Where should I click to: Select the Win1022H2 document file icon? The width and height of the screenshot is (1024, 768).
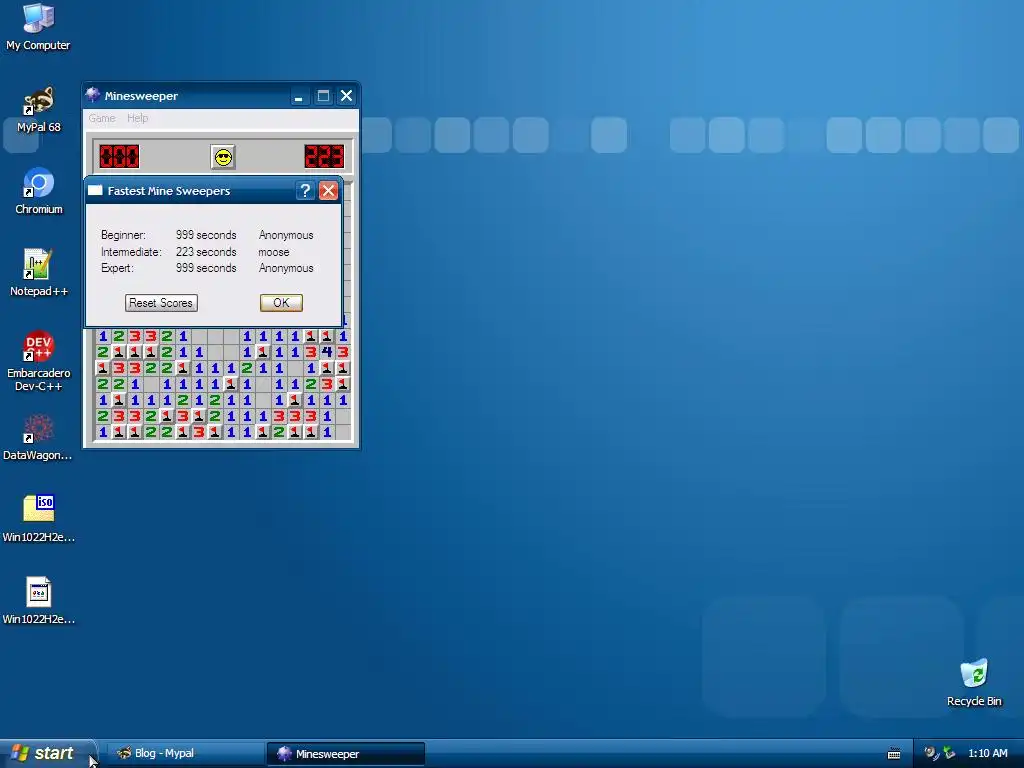pos(39,601)
